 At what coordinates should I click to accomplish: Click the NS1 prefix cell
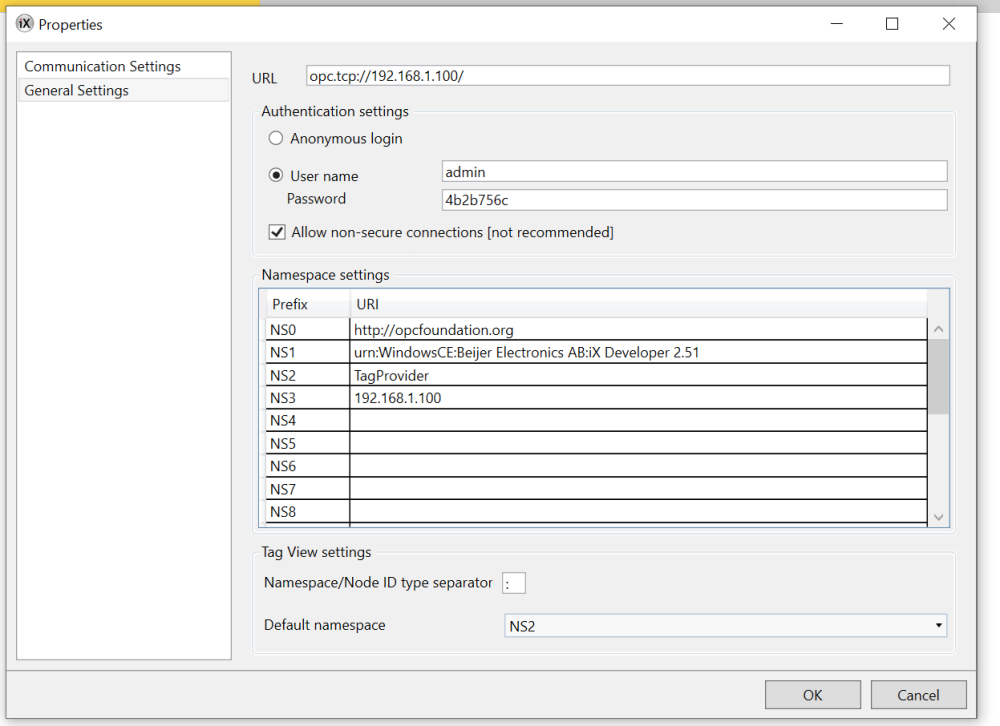click(x=307, y=352)
